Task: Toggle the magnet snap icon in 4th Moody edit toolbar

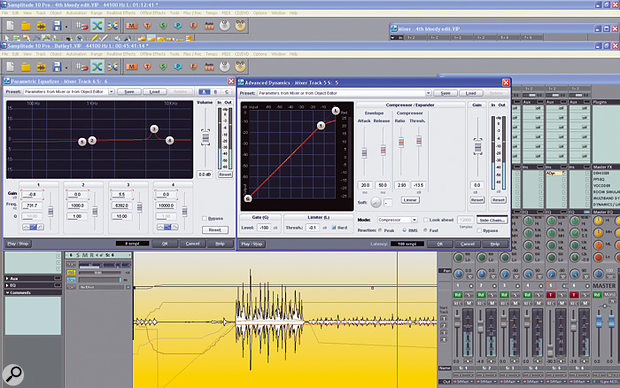Action: coord(82,26)
